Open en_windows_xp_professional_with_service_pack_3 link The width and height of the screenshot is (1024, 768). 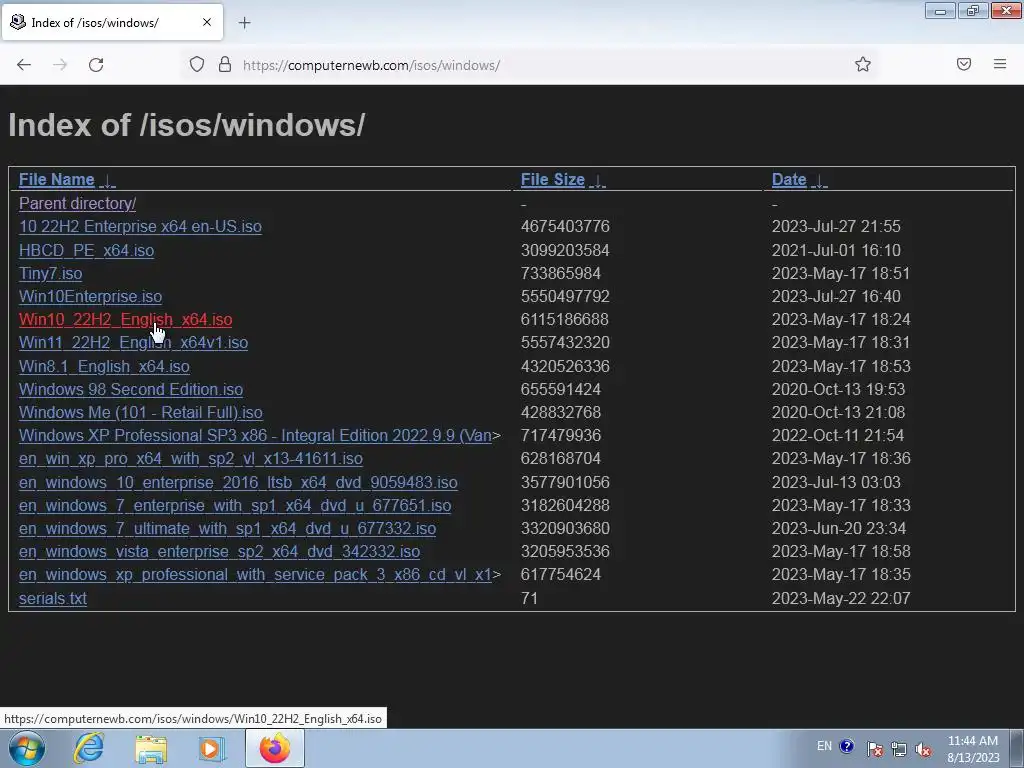click(x=255, y=575)
